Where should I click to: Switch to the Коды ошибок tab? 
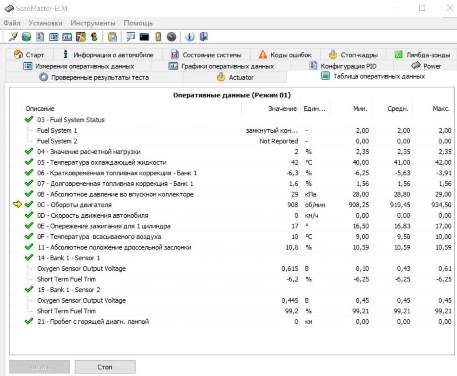click(286, 55)
